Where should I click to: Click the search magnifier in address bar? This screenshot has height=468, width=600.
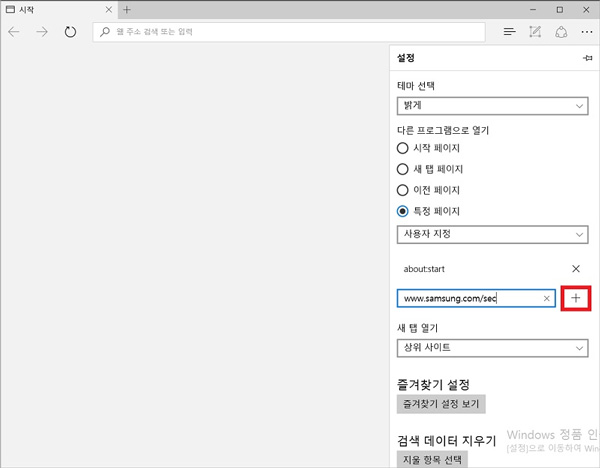point(104,32)
